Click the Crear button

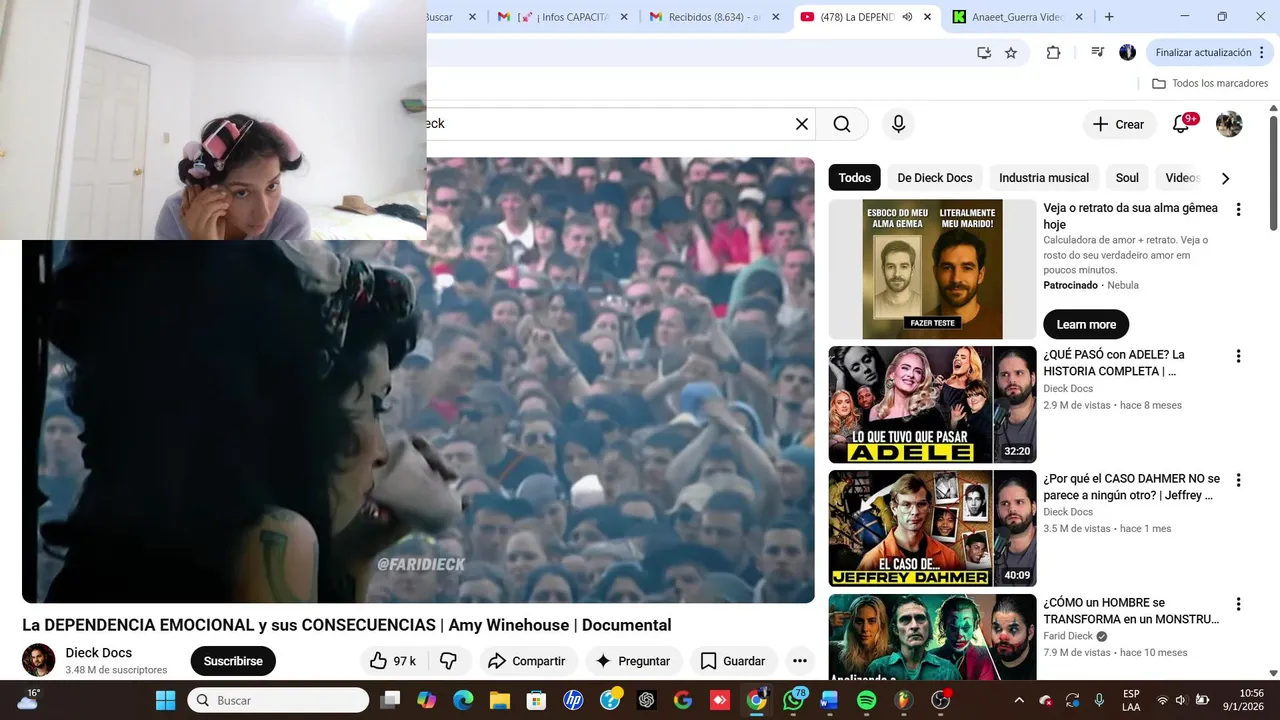[x=1119, y=124]
